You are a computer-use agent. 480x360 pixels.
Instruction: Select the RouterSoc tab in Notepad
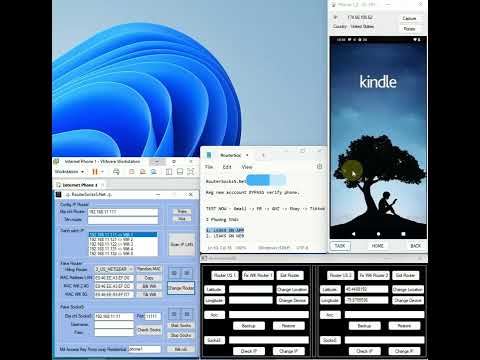pyautogui.click(x=230, y=155)
